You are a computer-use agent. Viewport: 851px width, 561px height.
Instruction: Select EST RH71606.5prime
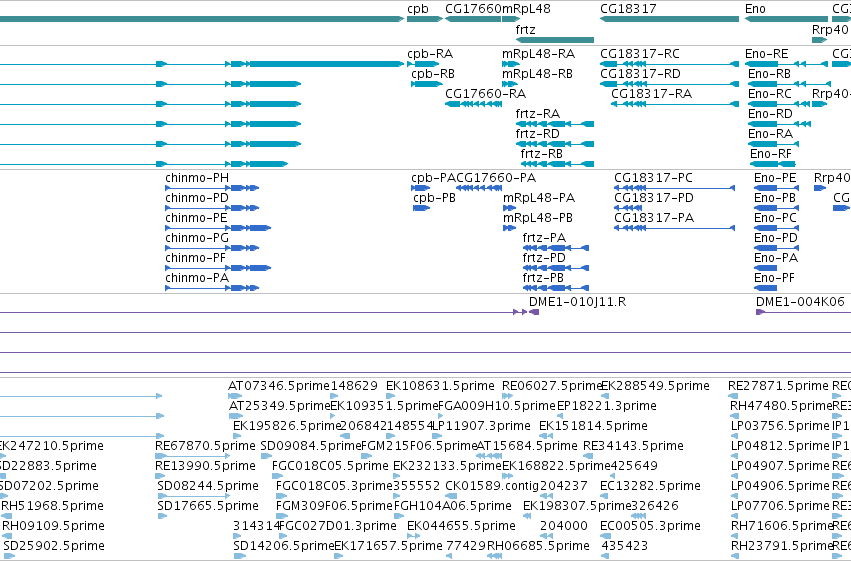tap(735, 536)
